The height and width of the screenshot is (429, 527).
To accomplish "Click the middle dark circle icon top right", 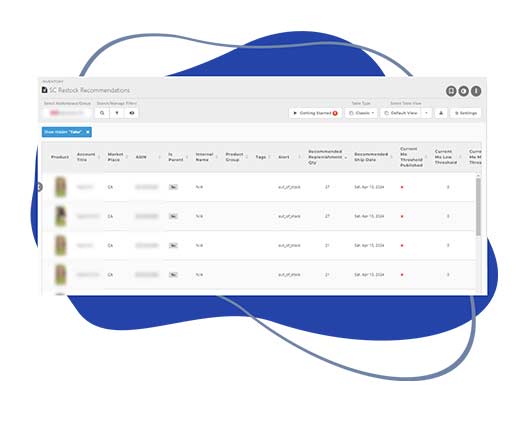I will pyautogui.click(x=463, y=91).
